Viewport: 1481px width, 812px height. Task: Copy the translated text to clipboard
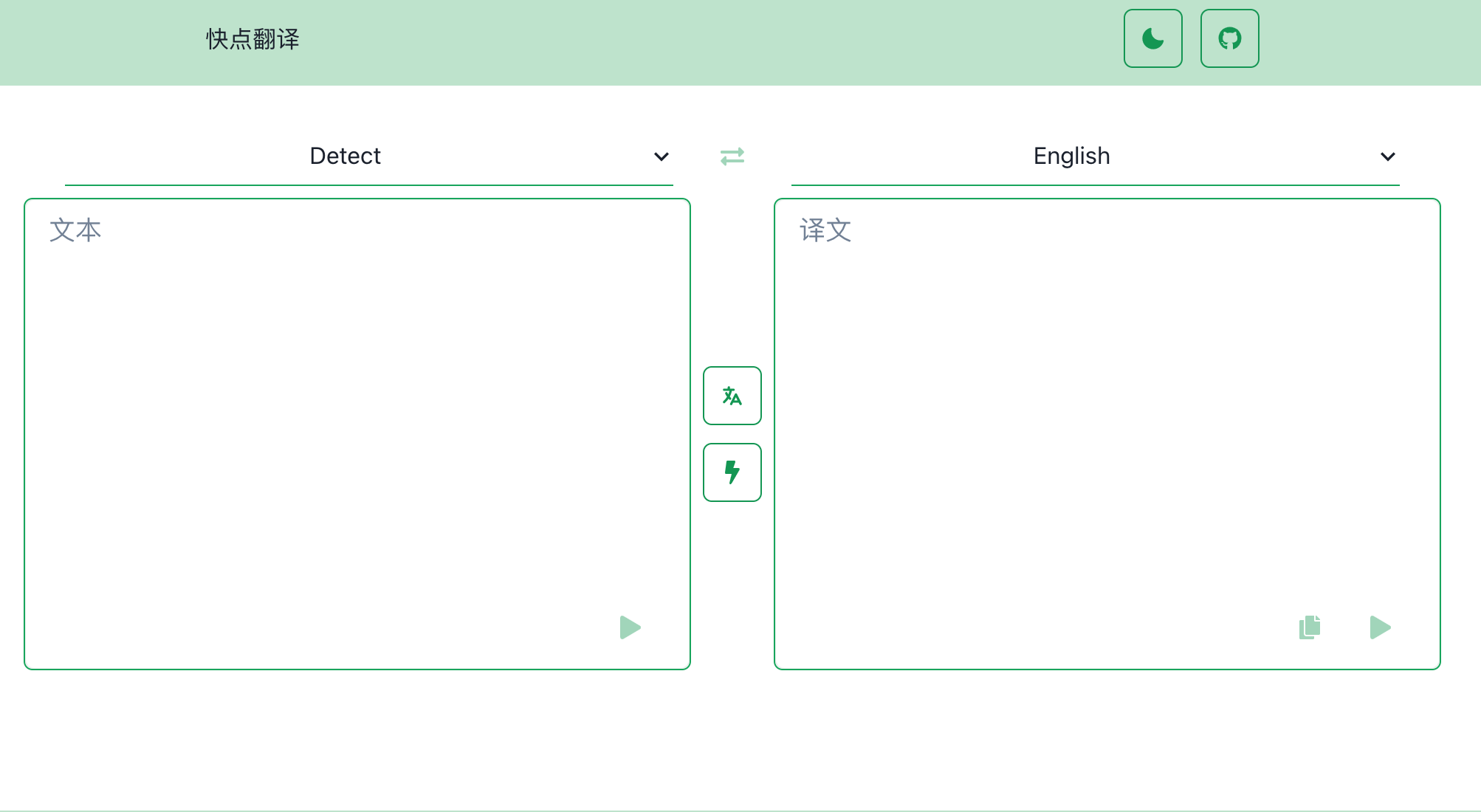point(1309,627)
